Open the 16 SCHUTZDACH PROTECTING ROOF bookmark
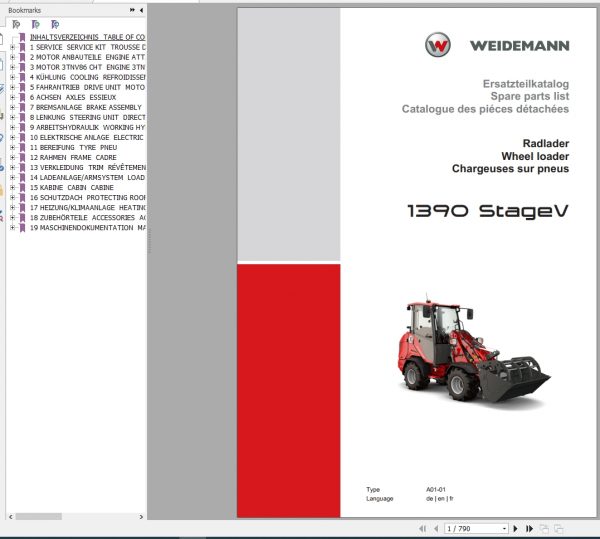Screen dimensions: 600x539 [87, 197]
